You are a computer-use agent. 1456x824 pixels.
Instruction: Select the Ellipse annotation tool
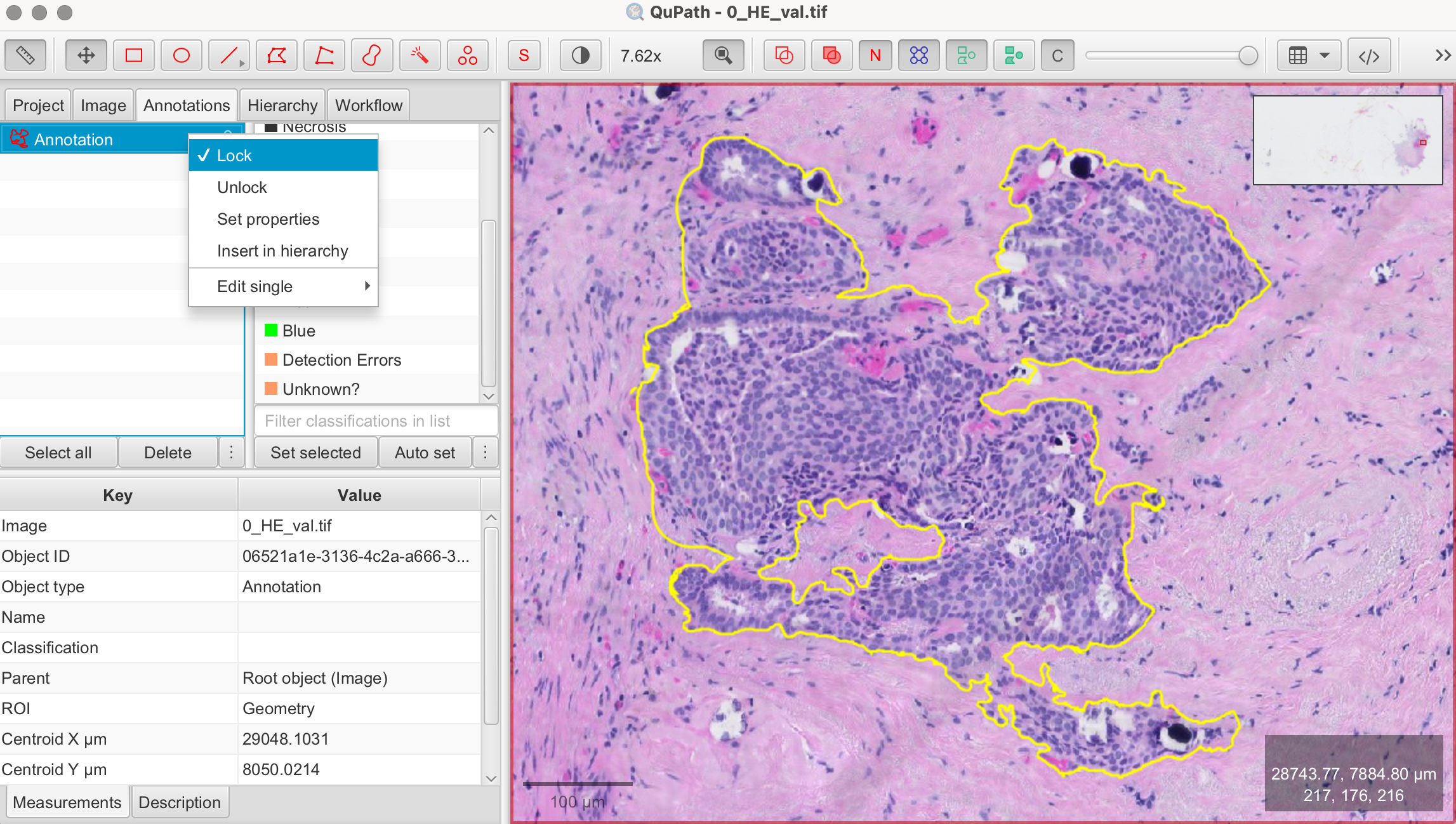pyautogui.click(x=181, y=56)
